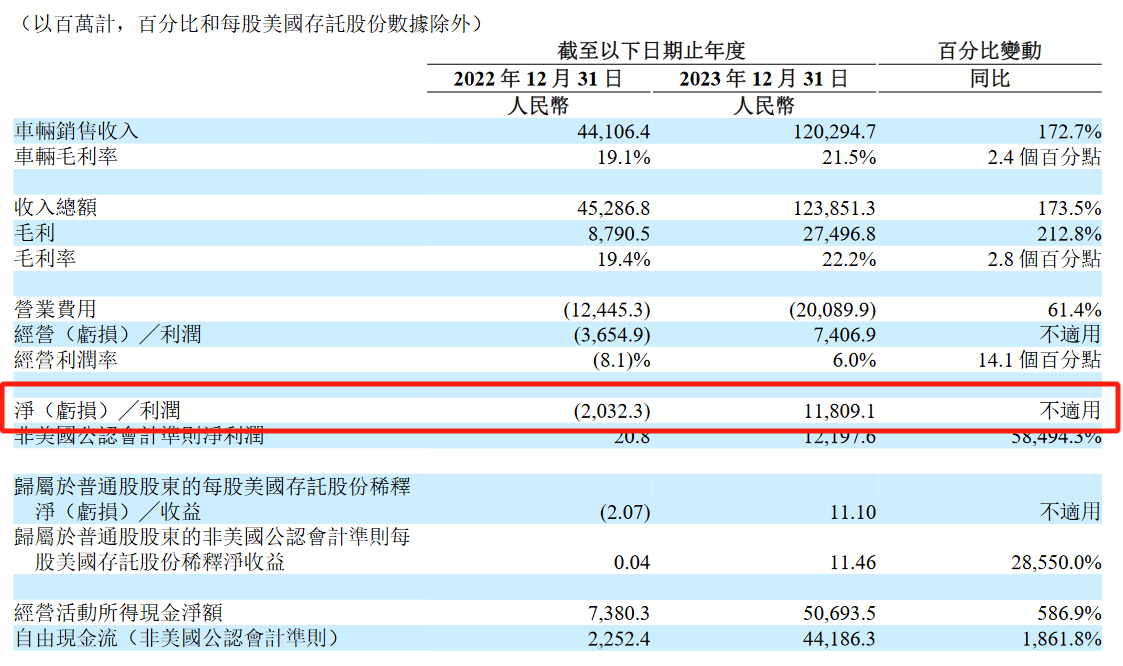Select the 212.8% value
Viewport: 1123px width, 666px height.
coord(1069,234)
